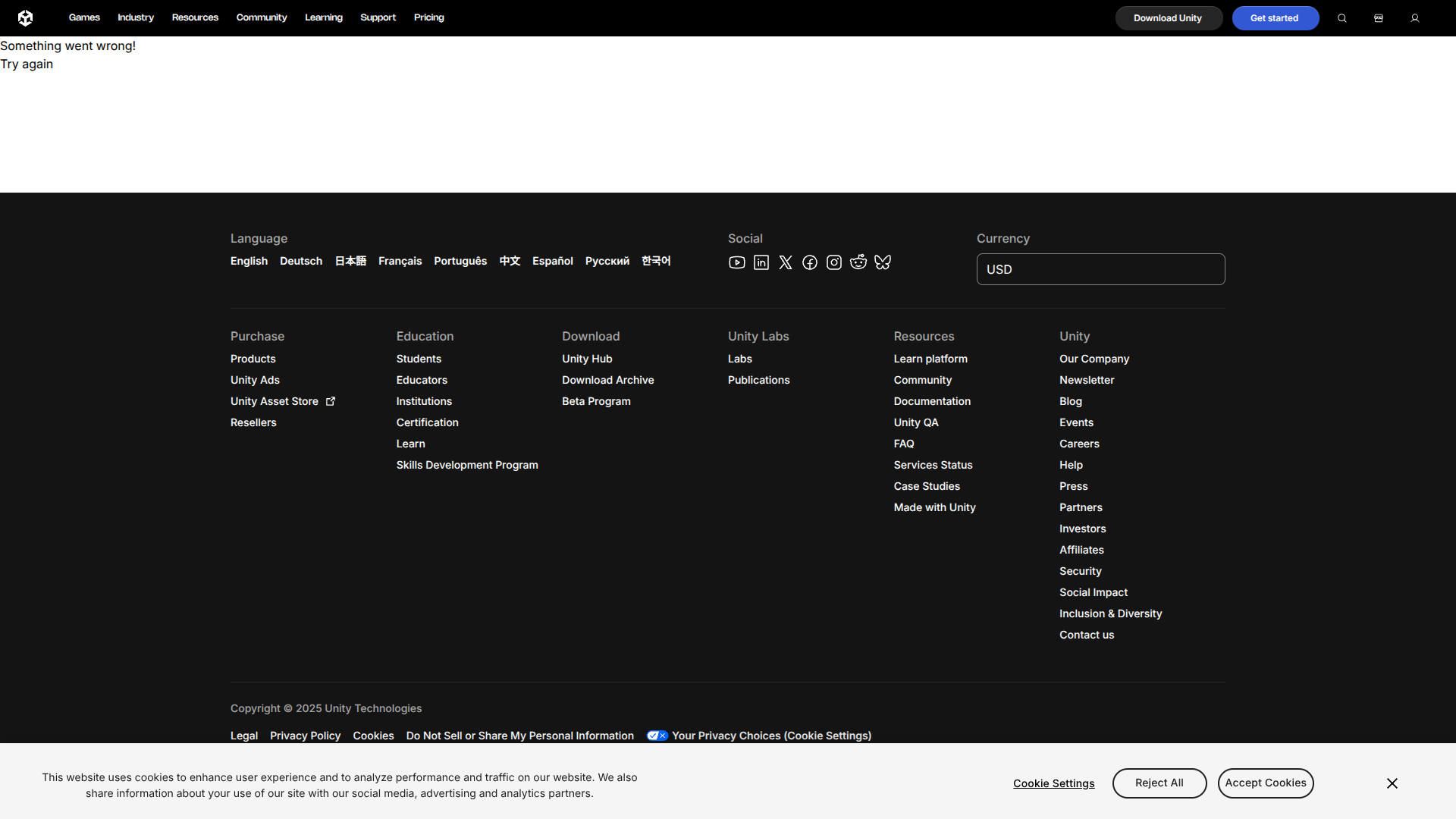Open Privacy Policy link
The image size is (1456, 819).
tap(306, 736)
